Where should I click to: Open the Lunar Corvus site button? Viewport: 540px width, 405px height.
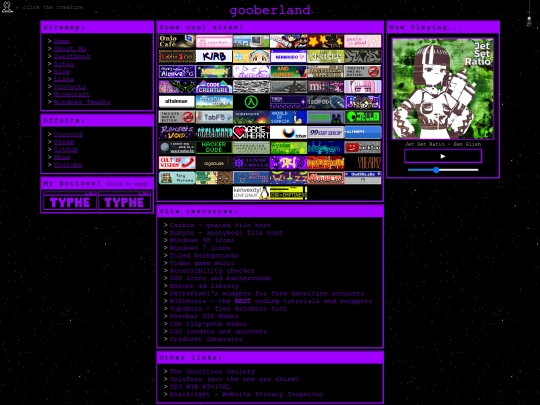pyautogui.click(x=251, y=163)
